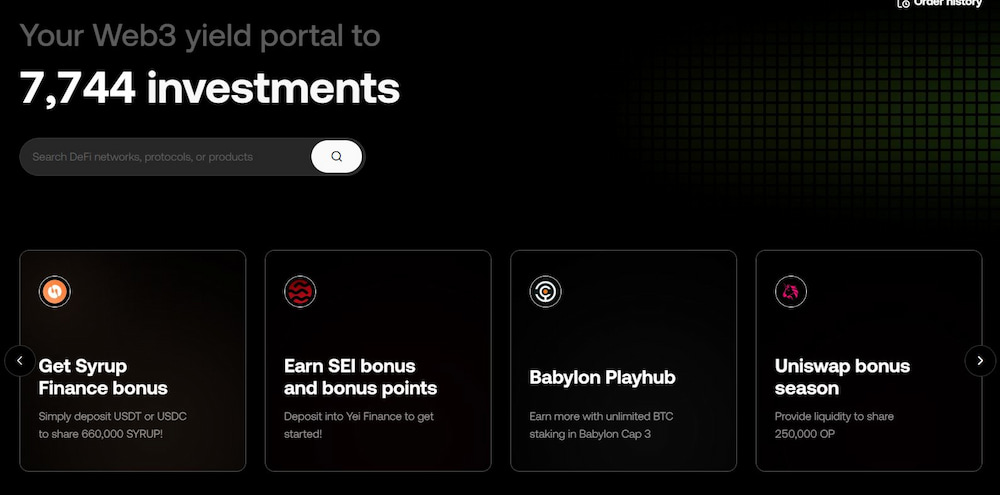Click 'Provide liquidity to share 250,000 OP' text
The image size is (1000, 495).
[834, 425]
